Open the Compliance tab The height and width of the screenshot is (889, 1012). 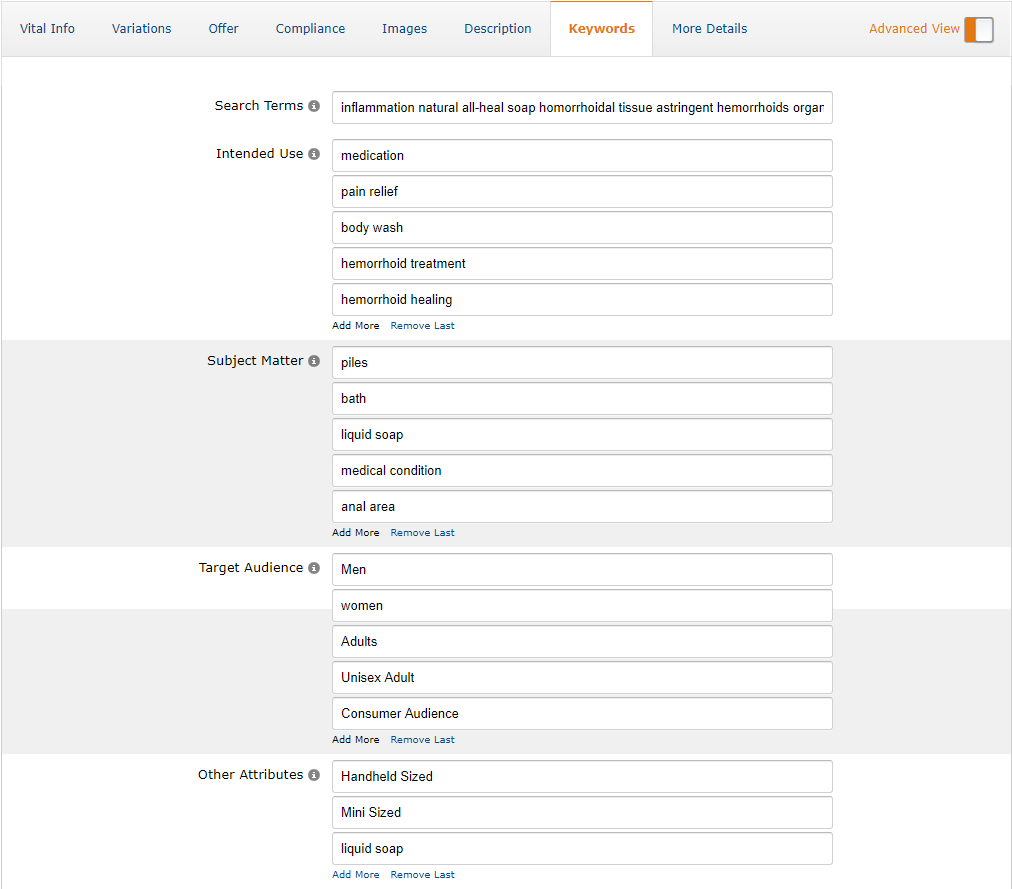[x=310, y=28]
